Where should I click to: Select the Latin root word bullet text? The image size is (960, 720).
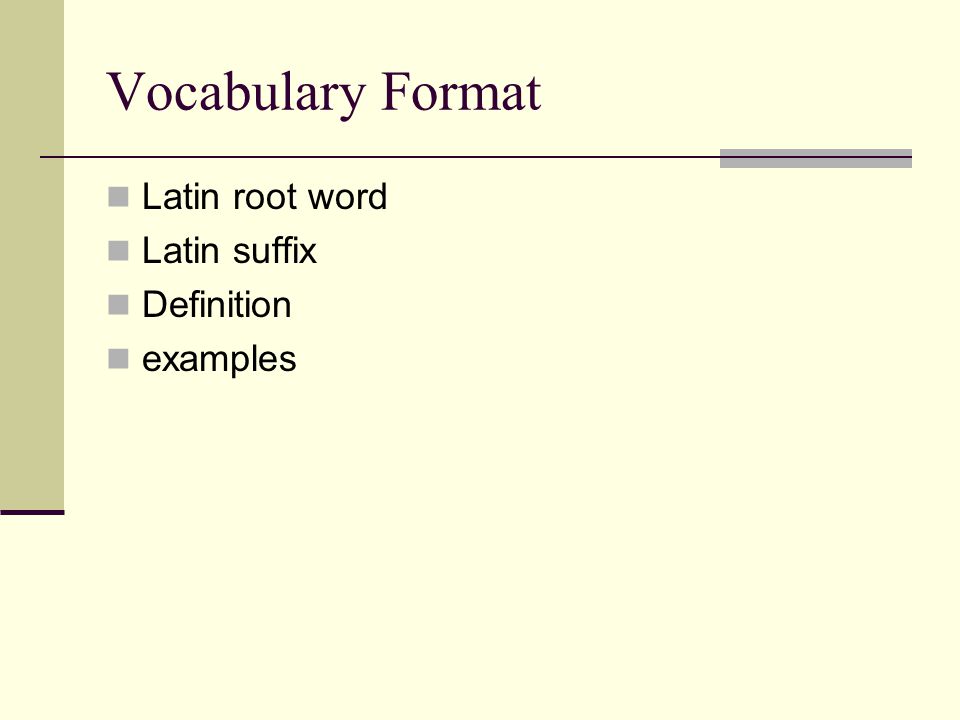[264, 197]
